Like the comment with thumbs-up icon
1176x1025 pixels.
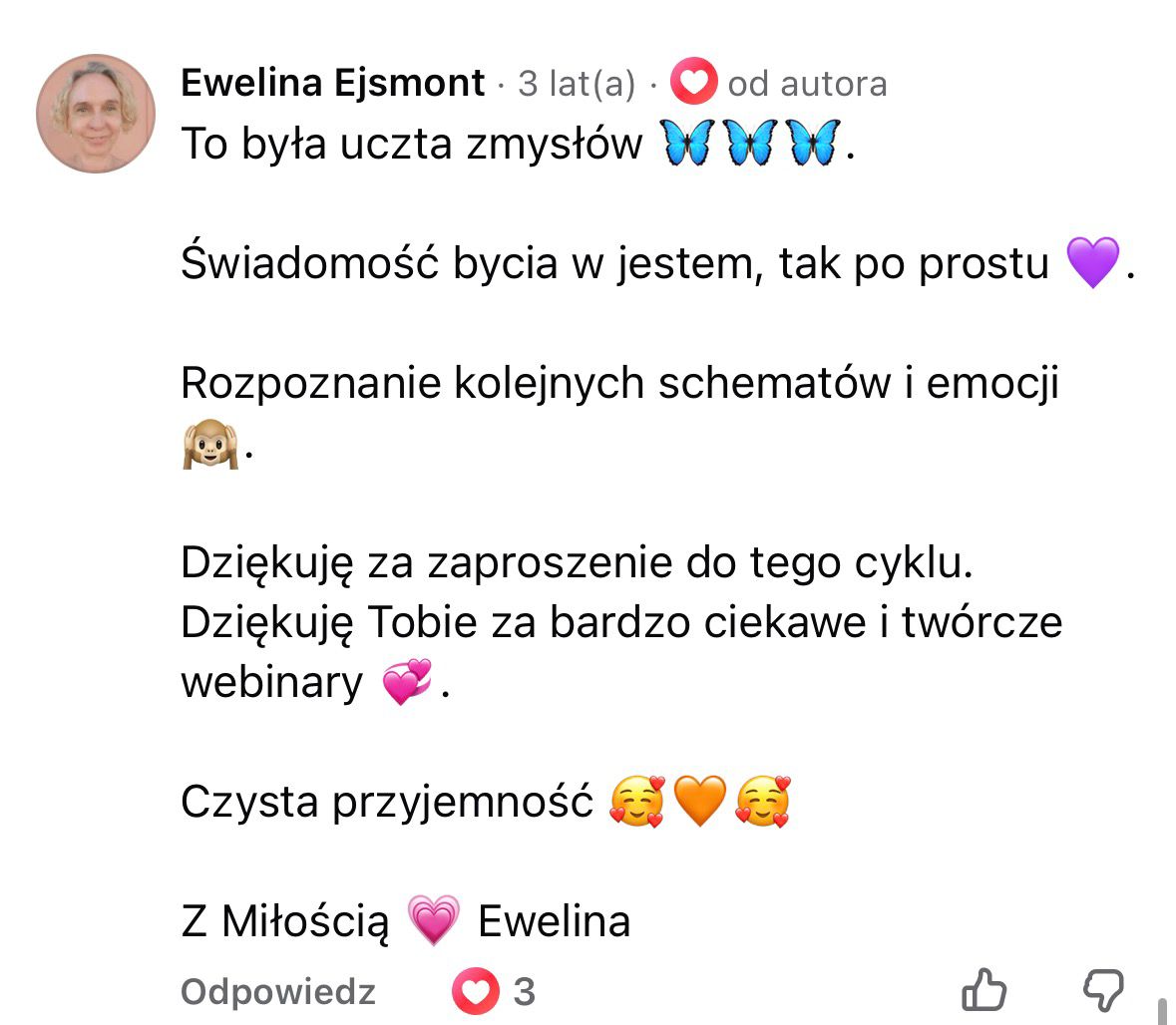983,991
